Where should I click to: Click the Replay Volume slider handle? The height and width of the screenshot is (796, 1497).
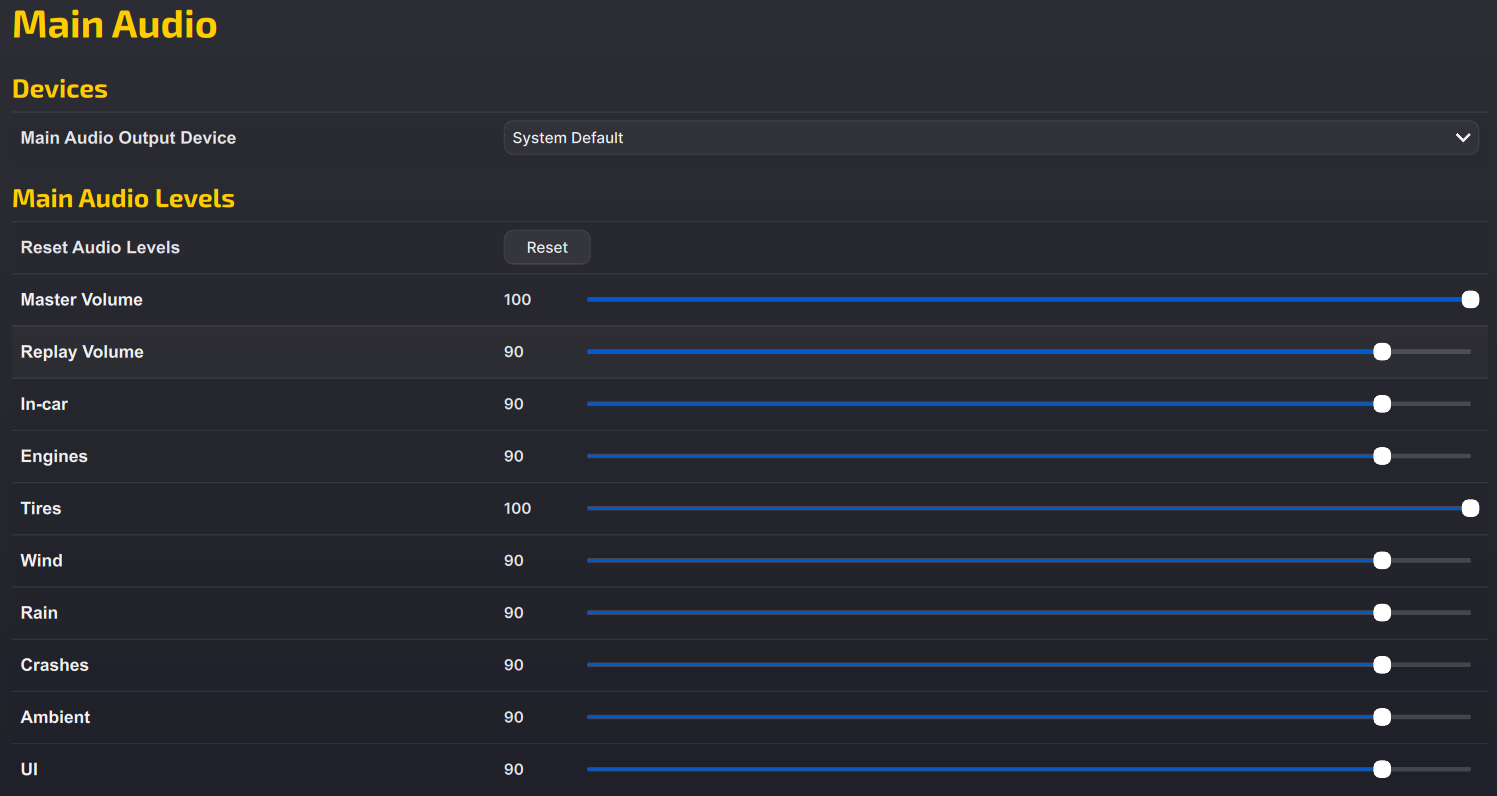click(x=1382, y=352)
